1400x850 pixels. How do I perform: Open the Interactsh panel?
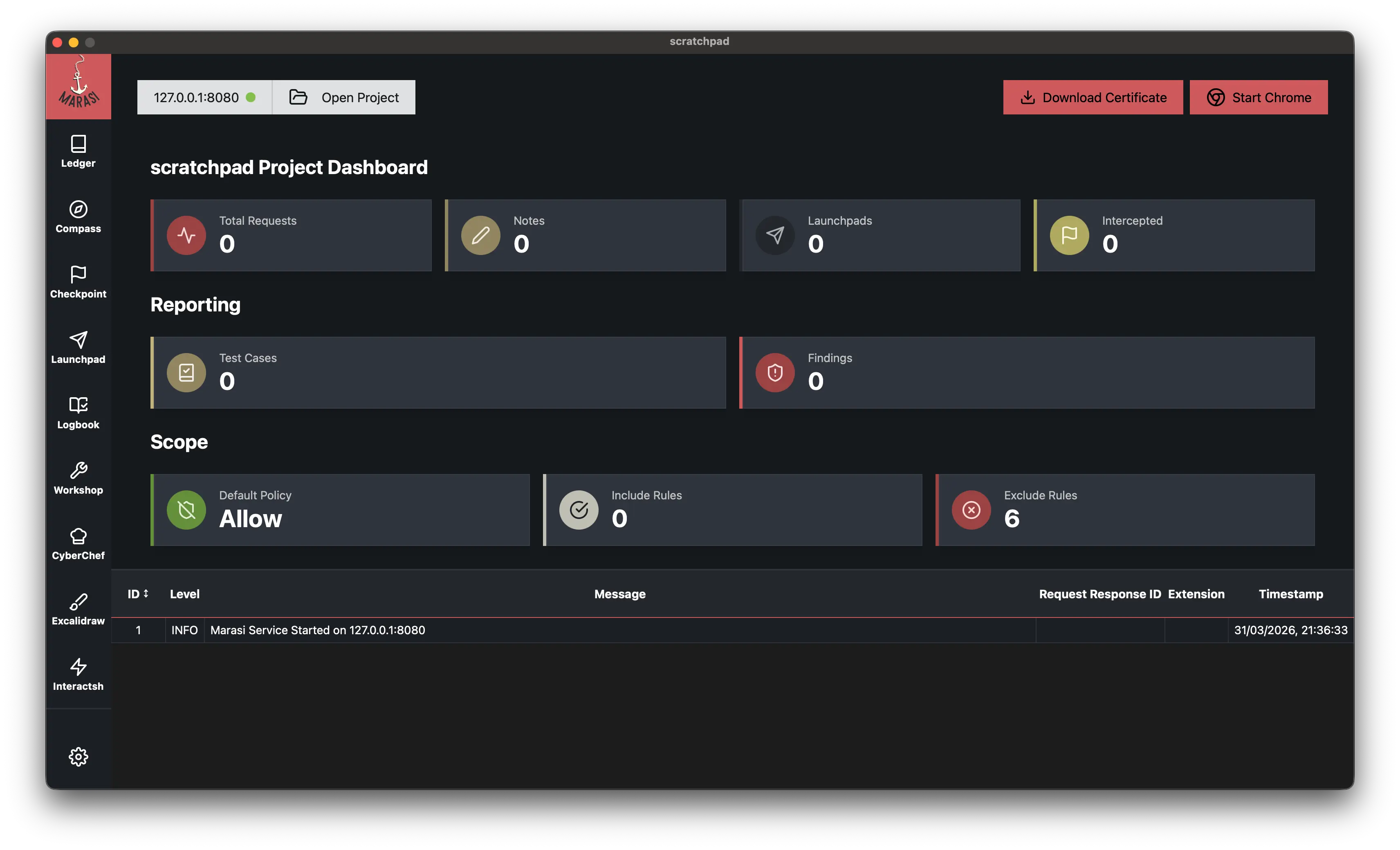click(78, 675)
